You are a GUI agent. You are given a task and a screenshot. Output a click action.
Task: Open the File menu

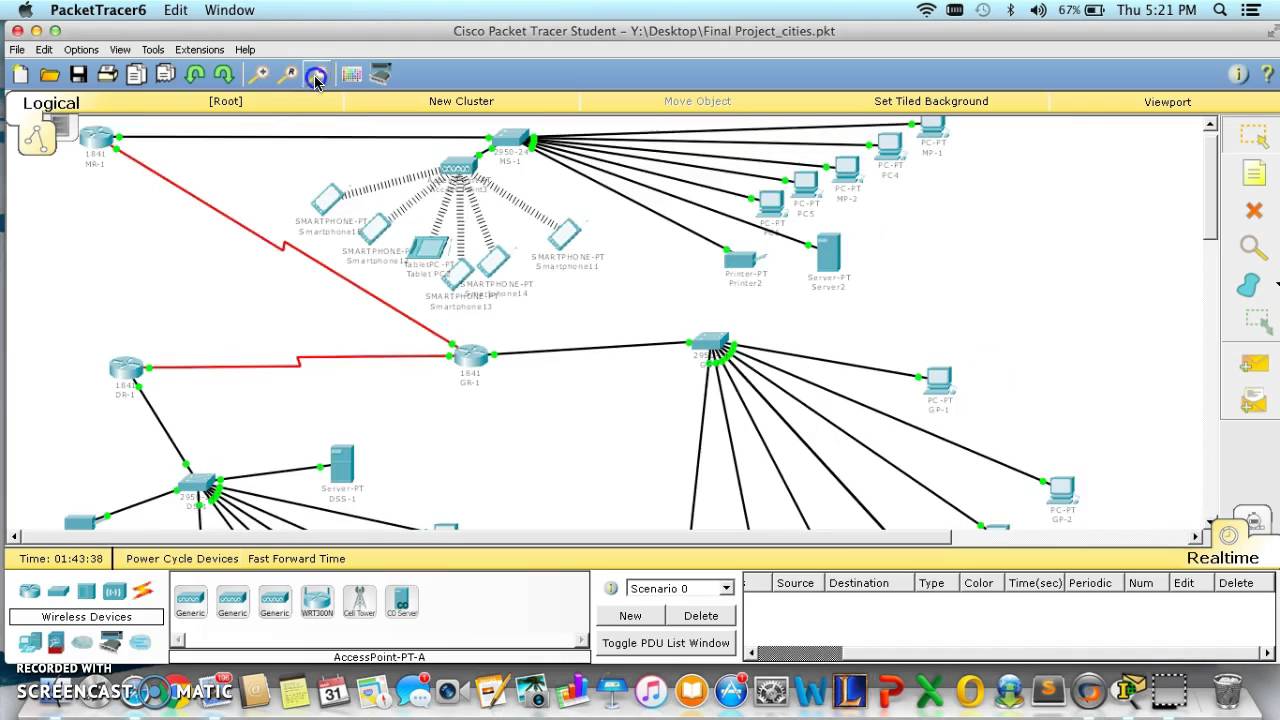(17, 49)
